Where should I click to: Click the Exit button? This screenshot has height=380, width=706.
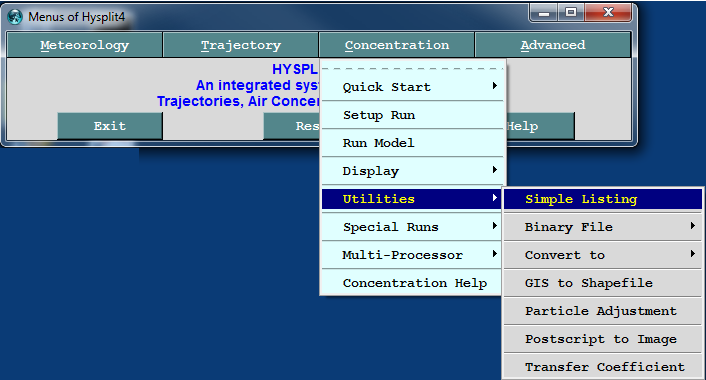[109, 126]
